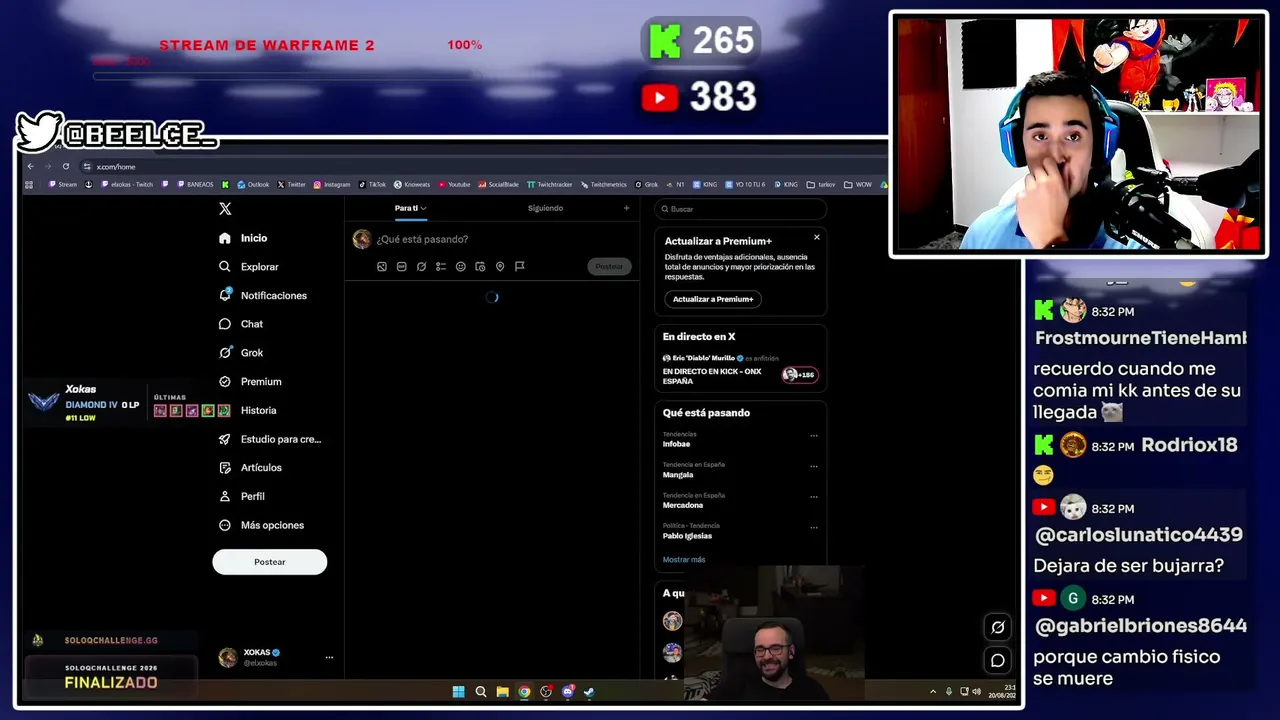Show hidden system tray icons
The height and width of the screenshot is (720, 1280).
coord(933,691)
